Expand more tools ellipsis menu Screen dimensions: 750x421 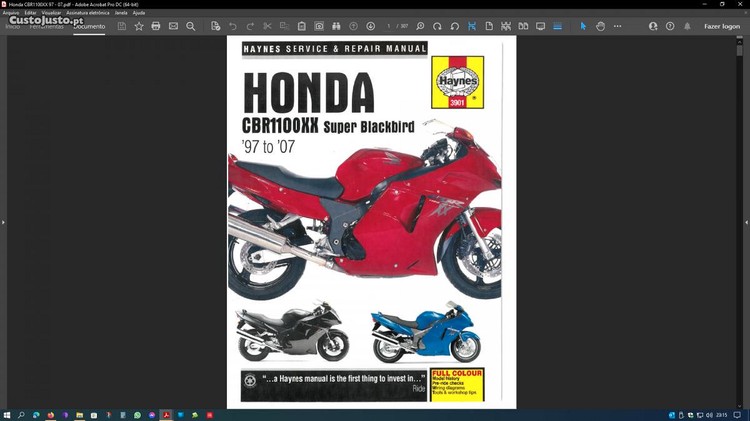coord(617,26)
